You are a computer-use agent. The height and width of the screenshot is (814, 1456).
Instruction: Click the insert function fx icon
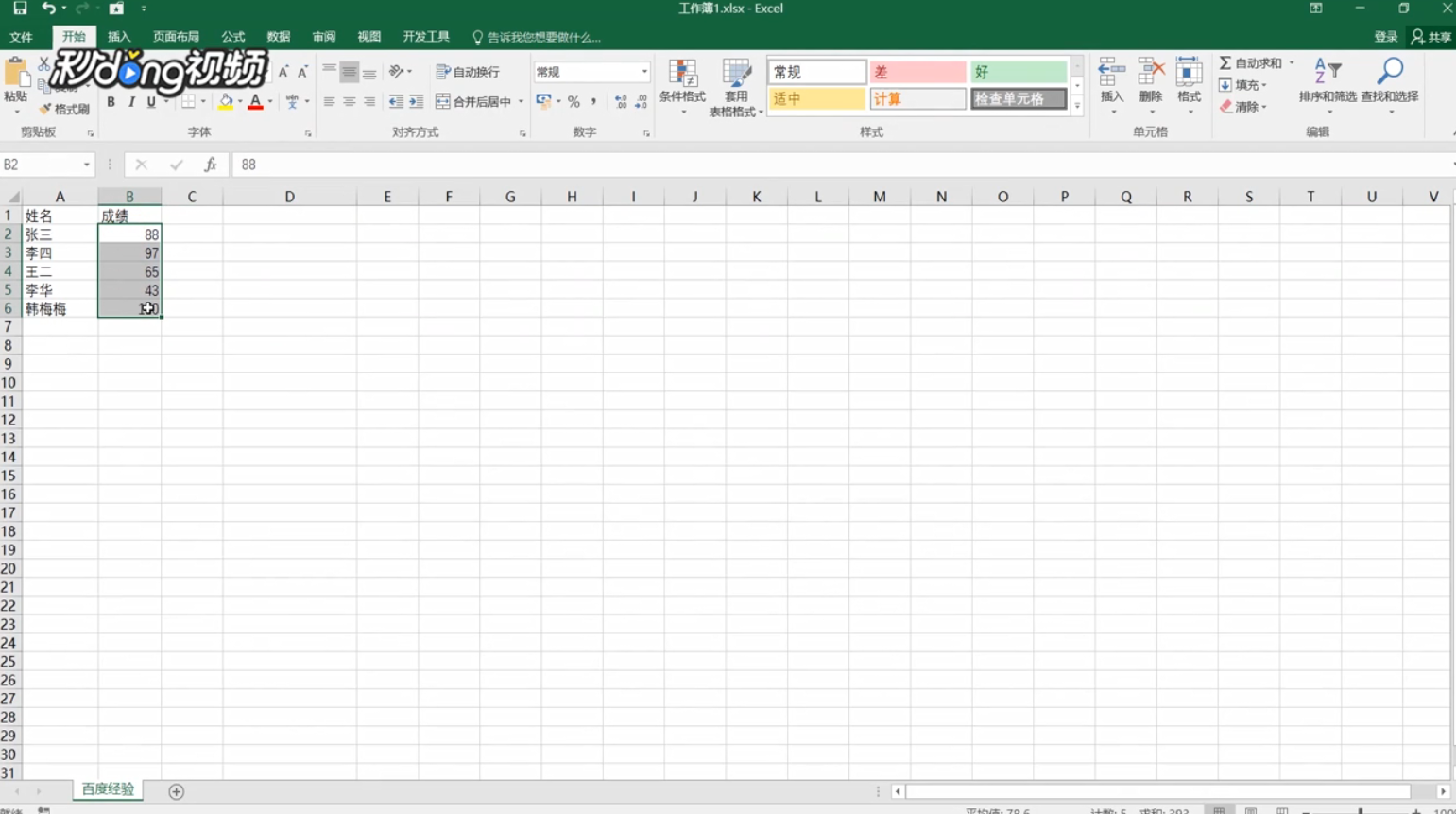[211, 165]
